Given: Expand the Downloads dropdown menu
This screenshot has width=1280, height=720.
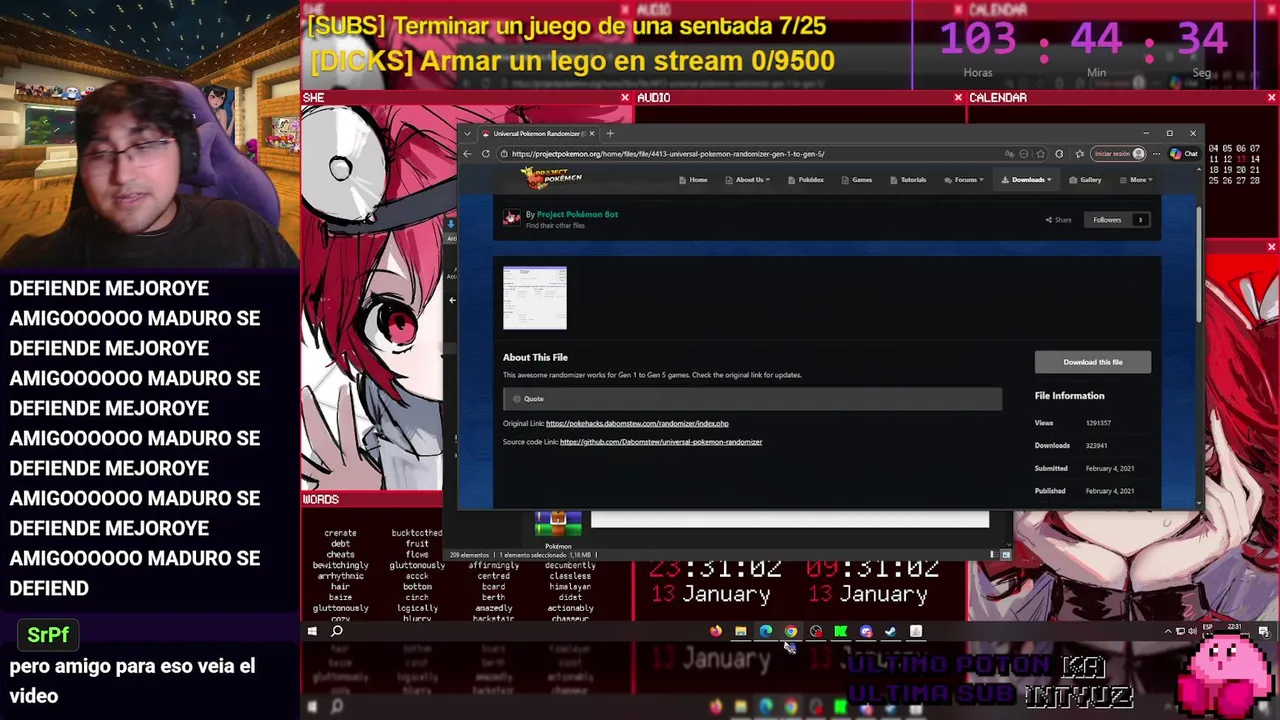Looking at the screenshot, I should click(1027, 180).
